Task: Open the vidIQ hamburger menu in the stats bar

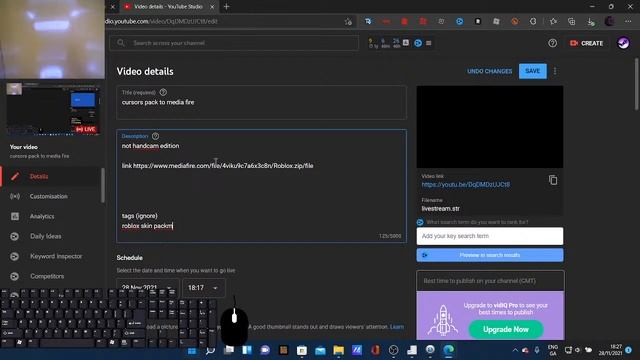Action: coord(429,43)
